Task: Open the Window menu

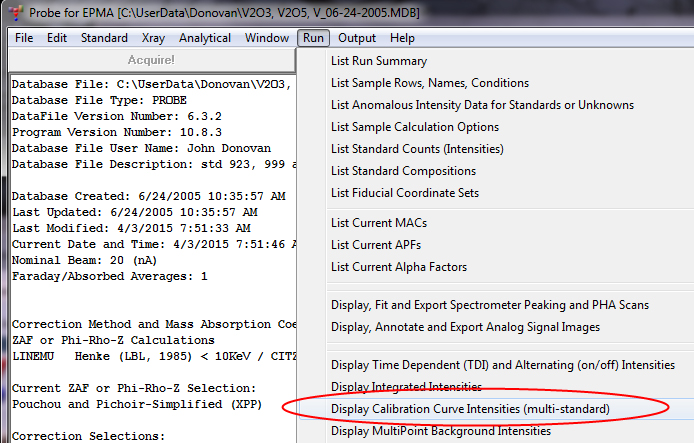Action: (x=267, y=38)
